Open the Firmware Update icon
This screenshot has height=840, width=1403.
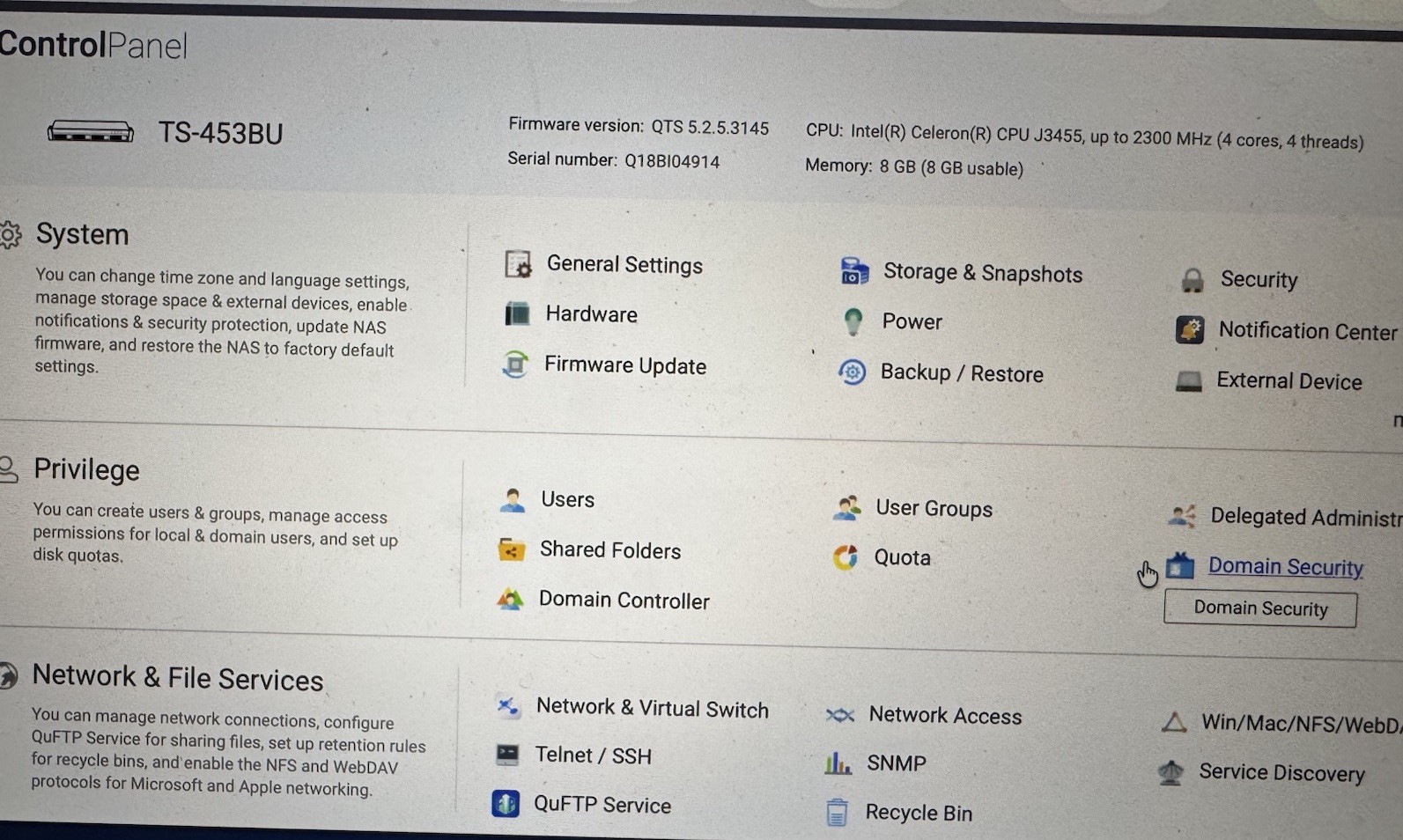click(515, 364)
